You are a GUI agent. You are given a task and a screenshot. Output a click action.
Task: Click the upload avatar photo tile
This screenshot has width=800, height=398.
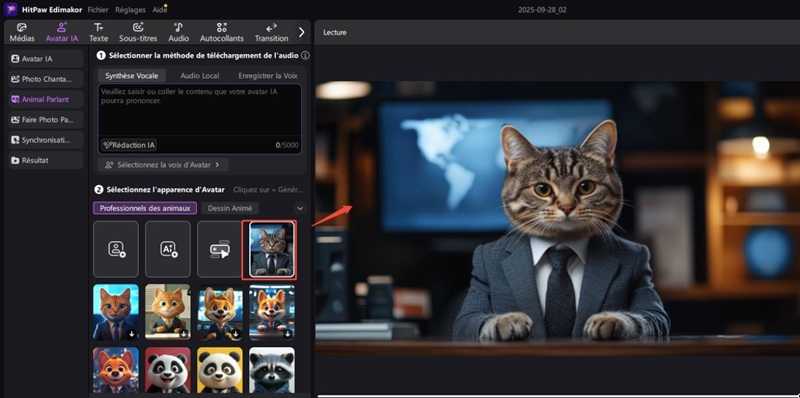pos(116,249)
